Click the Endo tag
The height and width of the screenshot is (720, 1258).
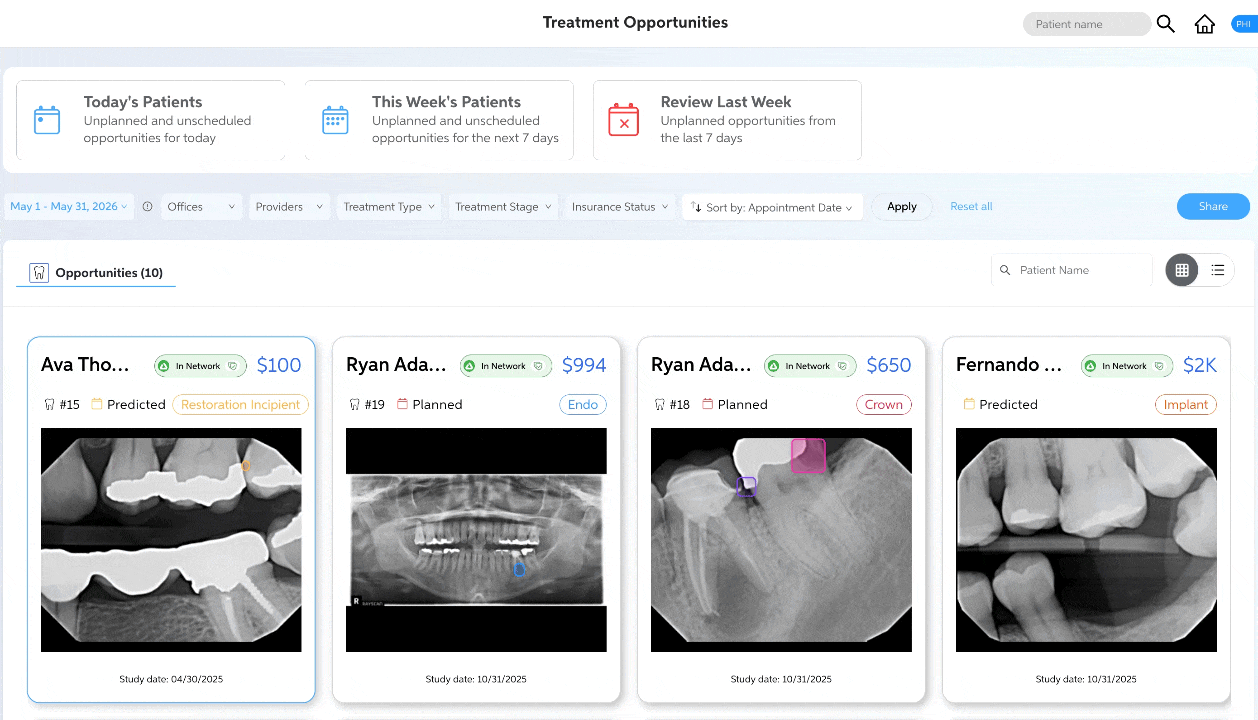pyautogui.click(x=583, y=405)
